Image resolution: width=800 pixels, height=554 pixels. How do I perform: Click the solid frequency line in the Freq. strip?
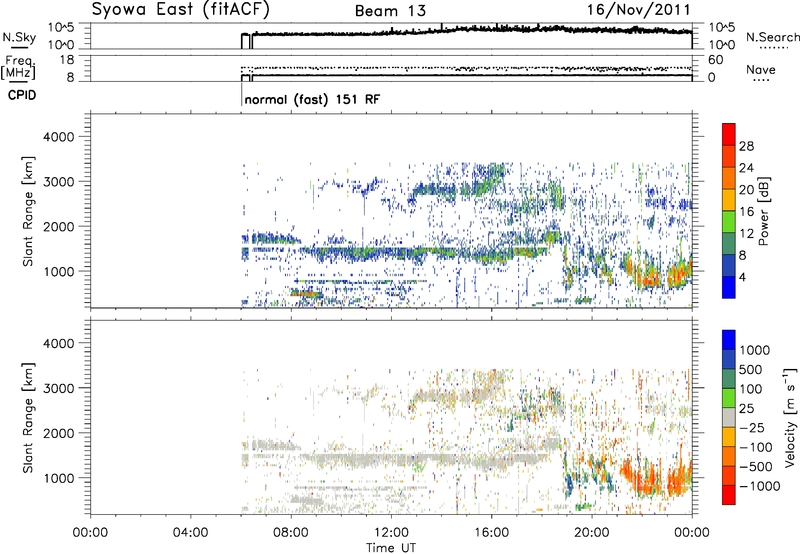pos(467,75)
